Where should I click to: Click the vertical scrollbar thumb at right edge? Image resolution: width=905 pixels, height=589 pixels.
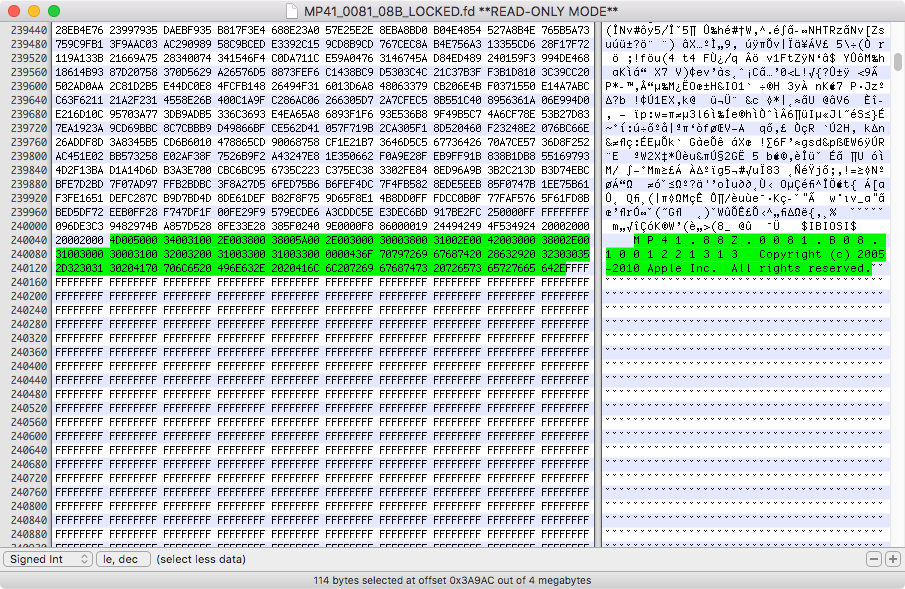click(897, 62)
